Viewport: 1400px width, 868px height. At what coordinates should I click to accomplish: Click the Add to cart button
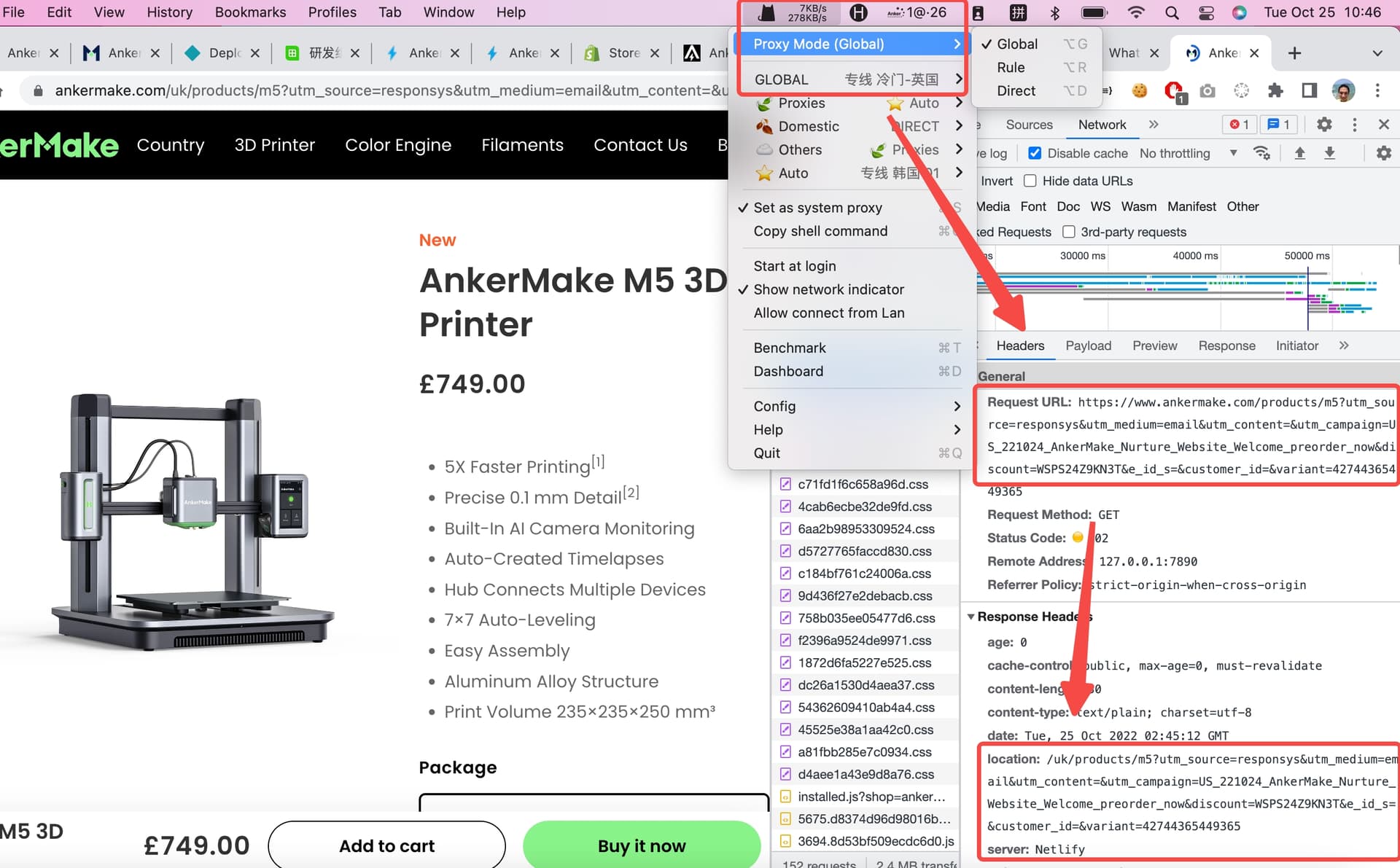[386, 845]
